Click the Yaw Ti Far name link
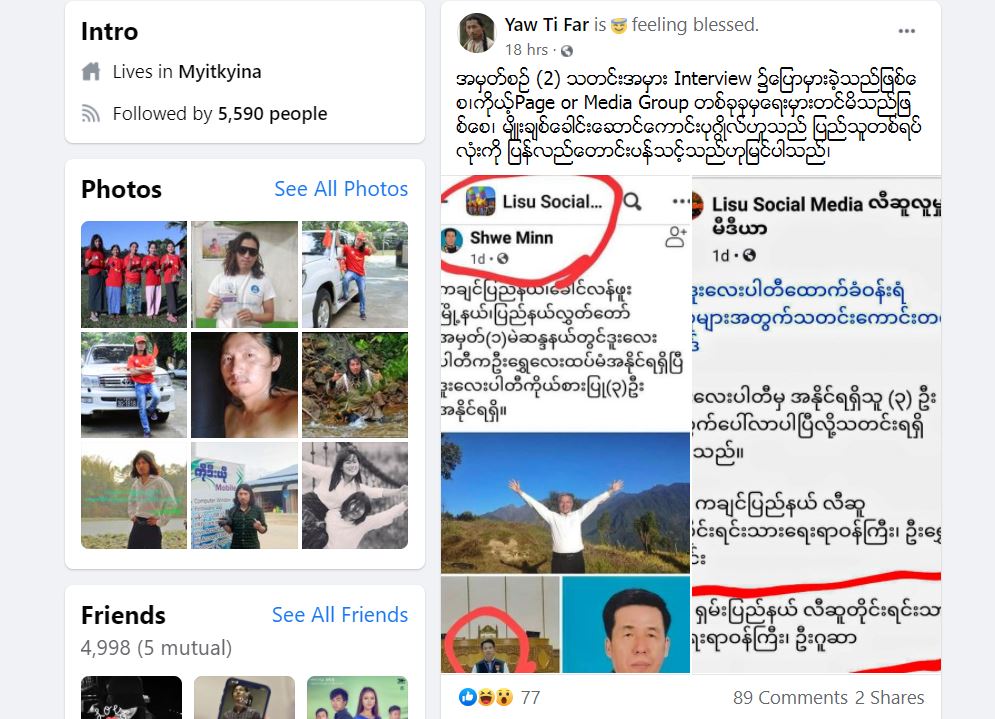Image resolution: width=995 pixels, height=719 pixels. pyautogui.click(x=546, y=25)
